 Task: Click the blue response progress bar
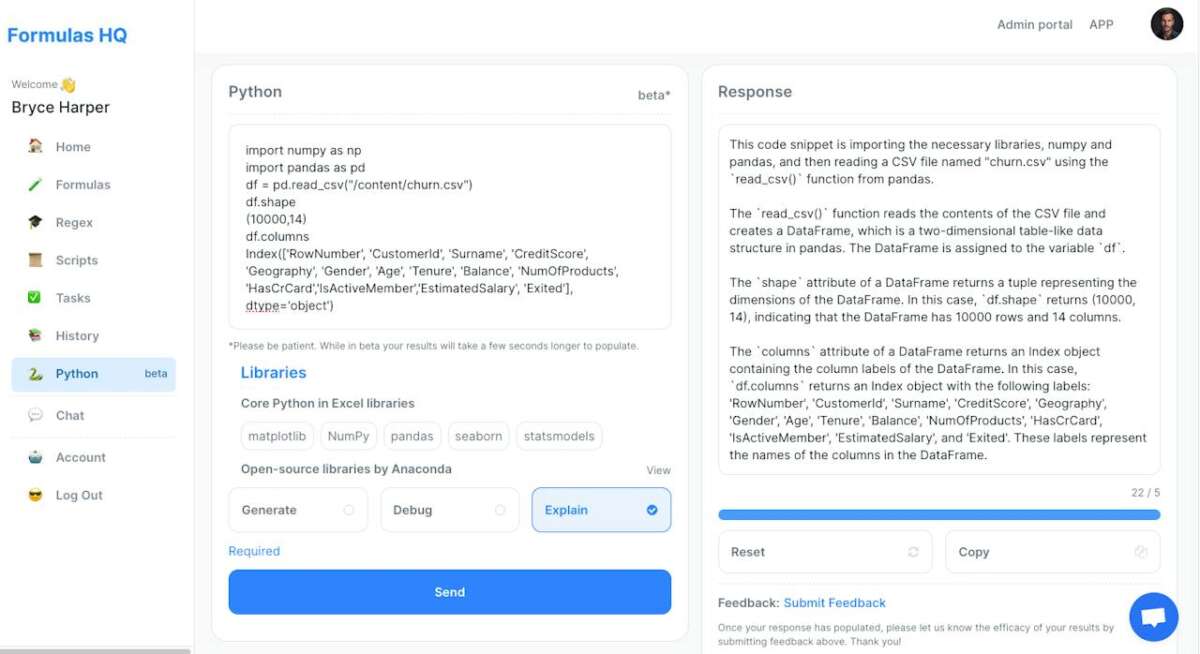[x=939, y=515]
